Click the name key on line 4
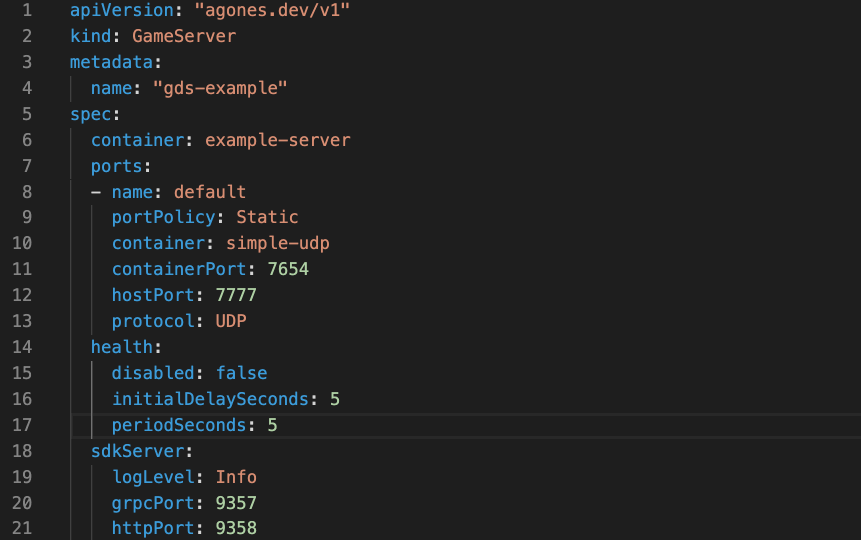 click(111, 88)
